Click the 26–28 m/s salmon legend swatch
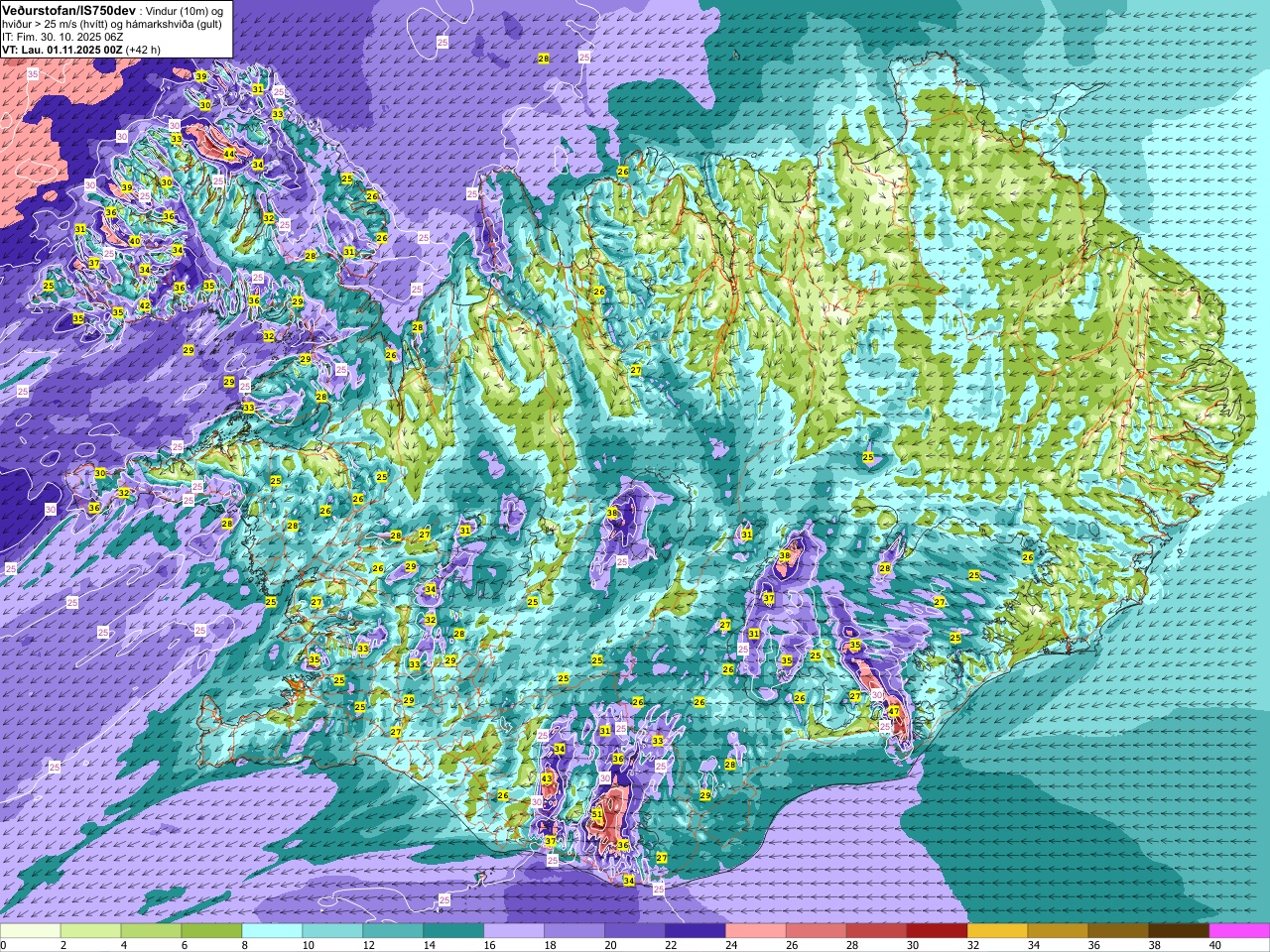Viewport: 1270px width, 952px height. click(817, 931)
